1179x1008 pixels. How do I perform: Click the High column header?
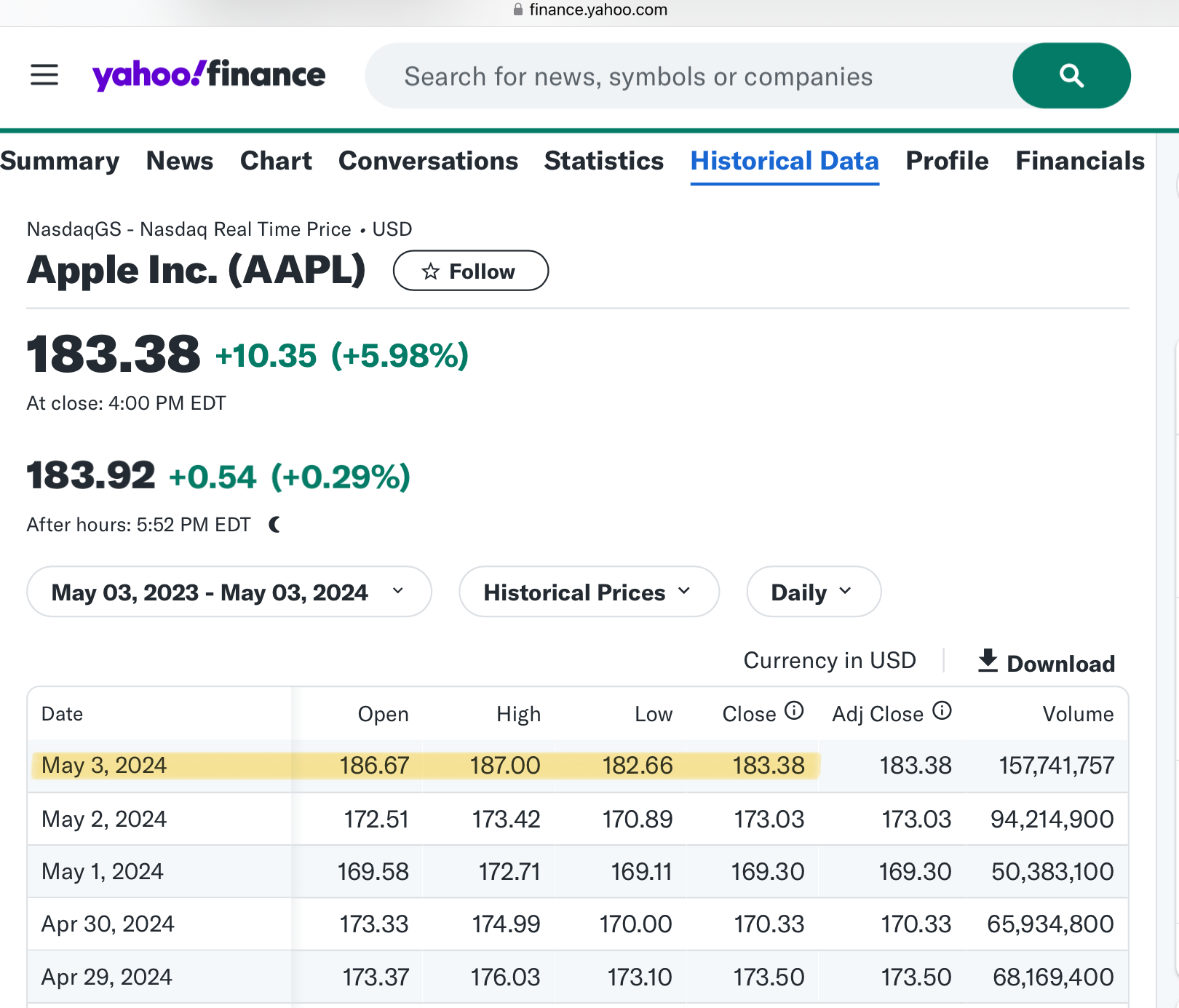pyautogui.click(x=518, y=714)
